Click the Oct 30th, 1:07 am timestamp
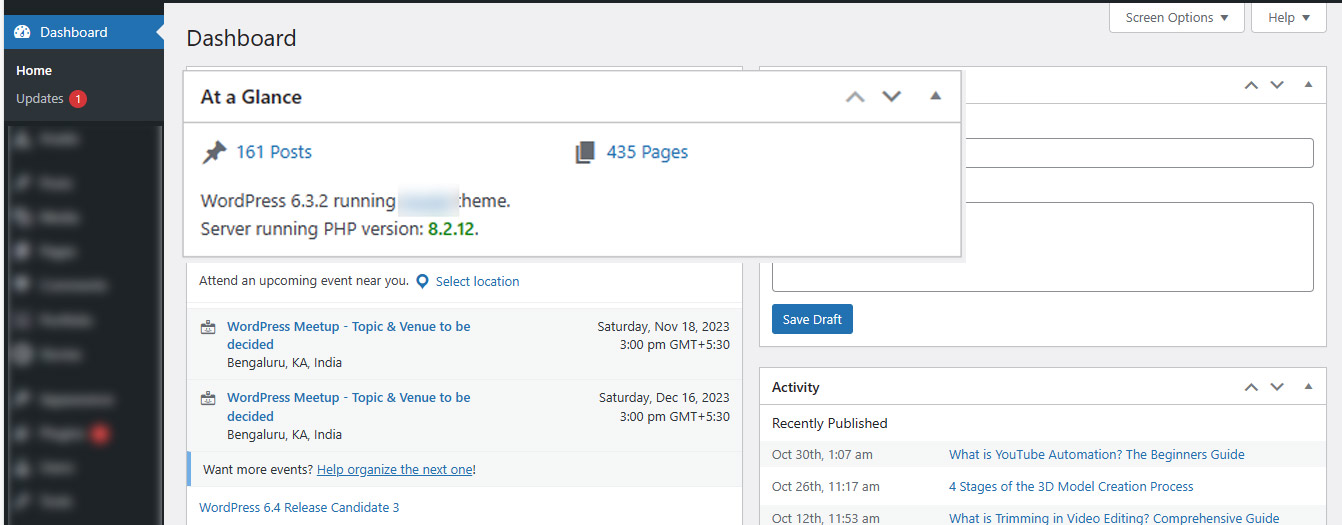The image size is (1342, 525). (822, 454)
